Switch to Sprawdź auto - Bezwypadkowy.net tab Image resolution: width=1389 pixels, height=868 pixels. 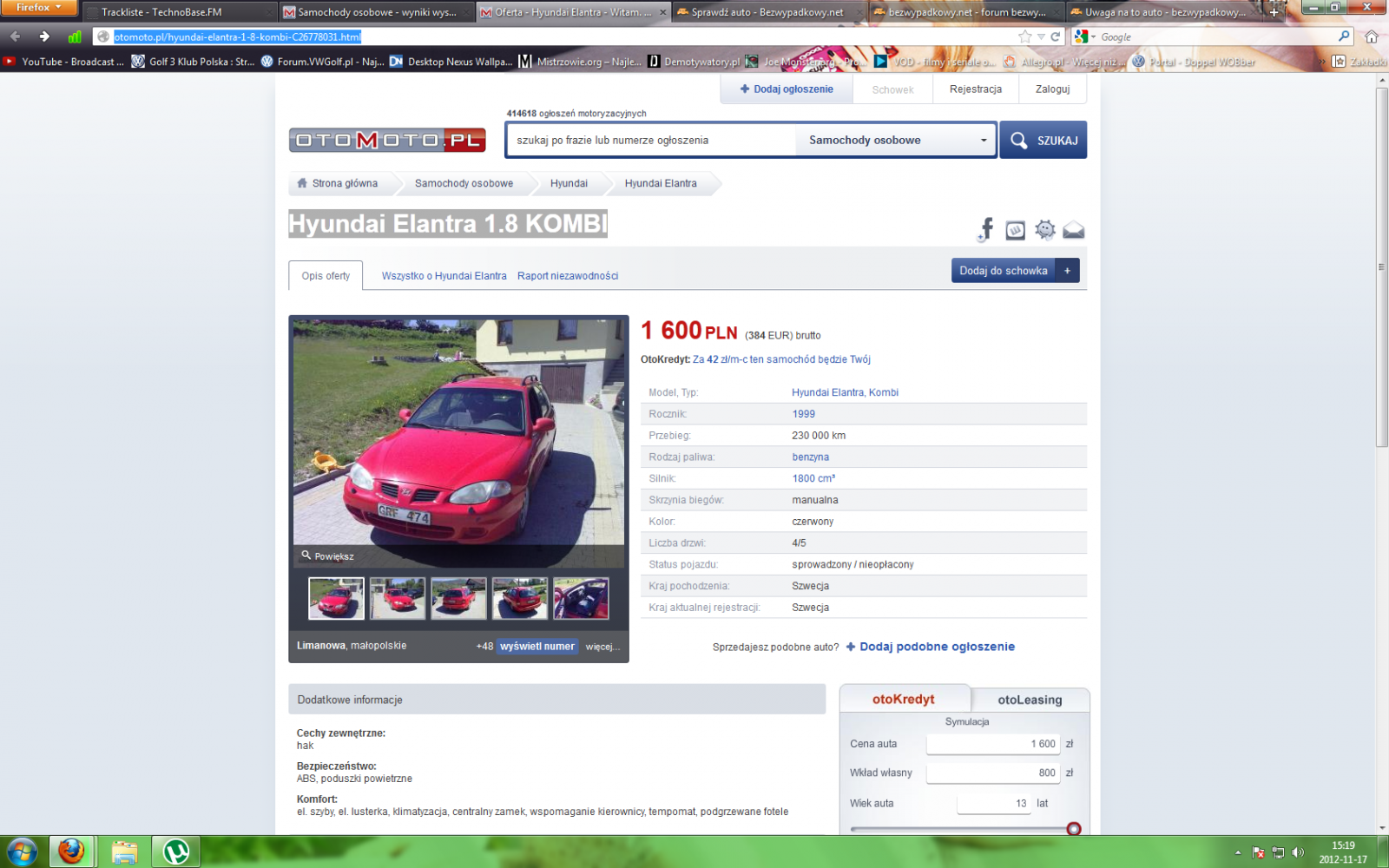pyautogui.click(x=770, y=12)
